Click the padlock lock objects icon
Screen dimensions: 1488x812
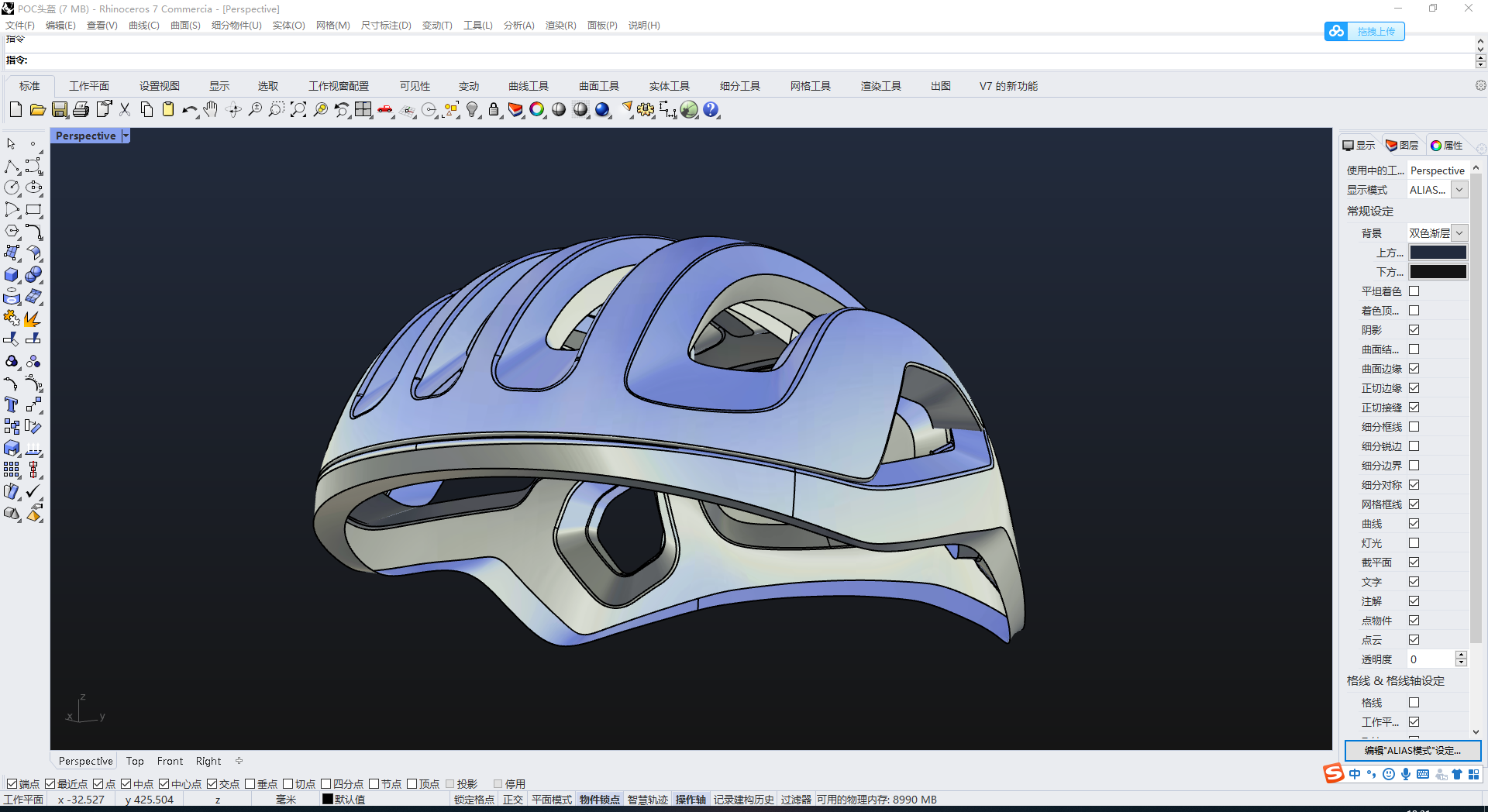pos(494,109)
